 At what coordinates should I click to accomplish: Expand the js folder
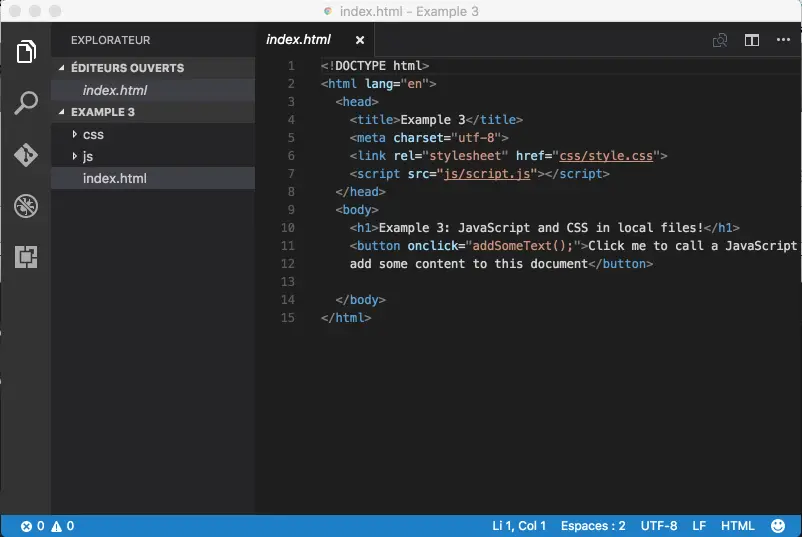pos(88,156)
